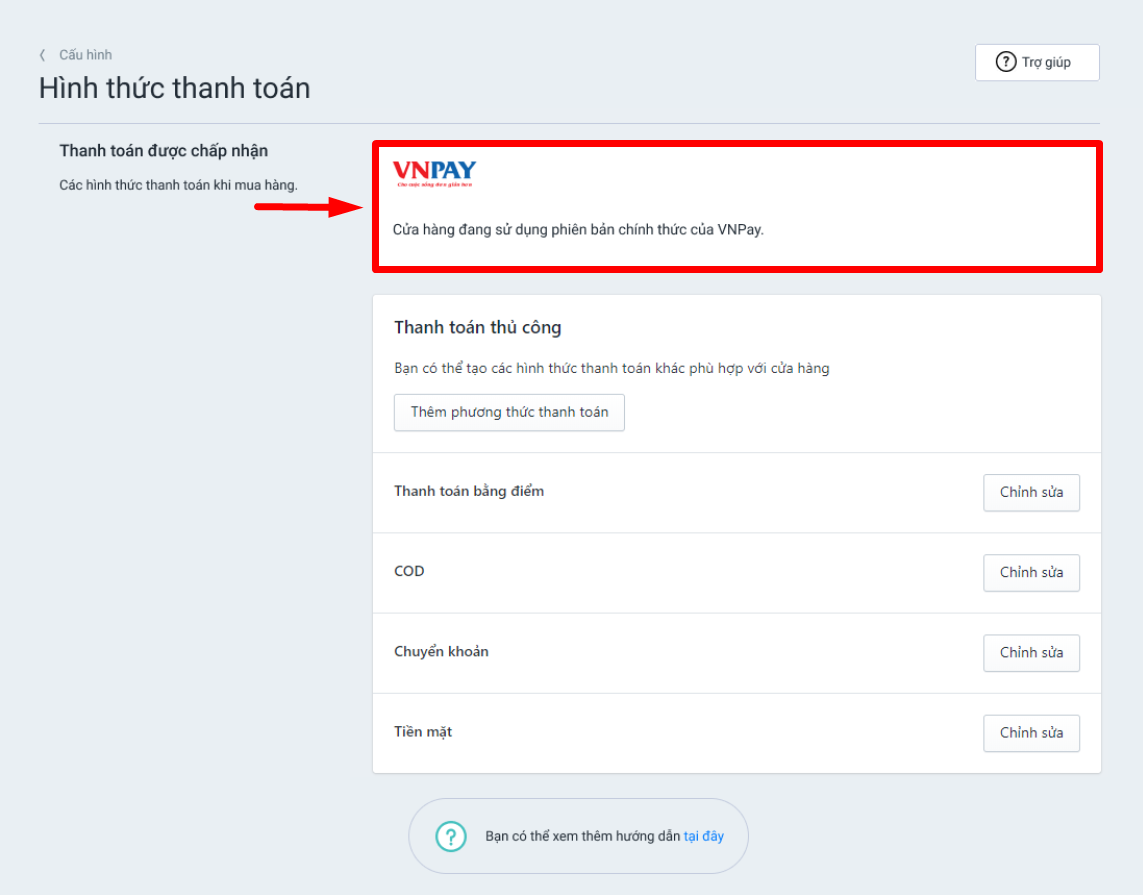Click Thêm phương thức thanh toán
1143x895 pixels.
(508, 412)
